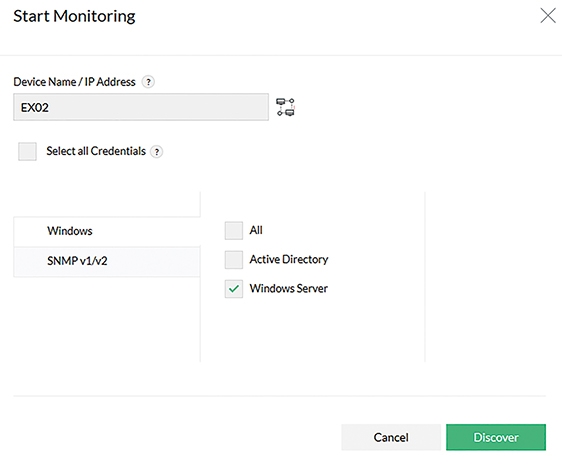Click the blank header cell above Windows tab

[107, 204]
